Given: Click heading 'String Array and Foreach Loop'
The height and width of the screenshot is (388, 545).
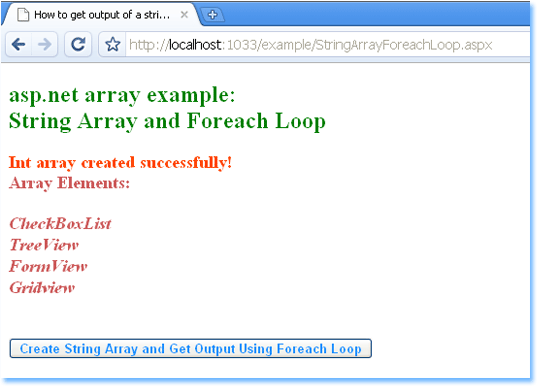Looking at the screenshot, I should pyautogui.click(x=167, y=121).
